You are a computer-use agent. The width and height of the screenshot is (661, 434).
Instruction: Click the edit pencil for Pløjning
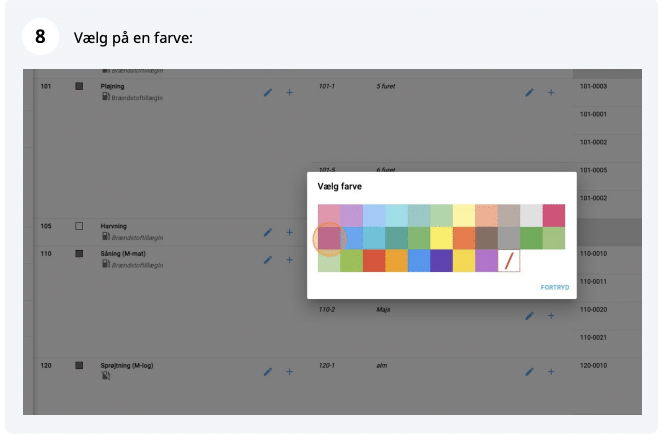(x=267, y=92)
